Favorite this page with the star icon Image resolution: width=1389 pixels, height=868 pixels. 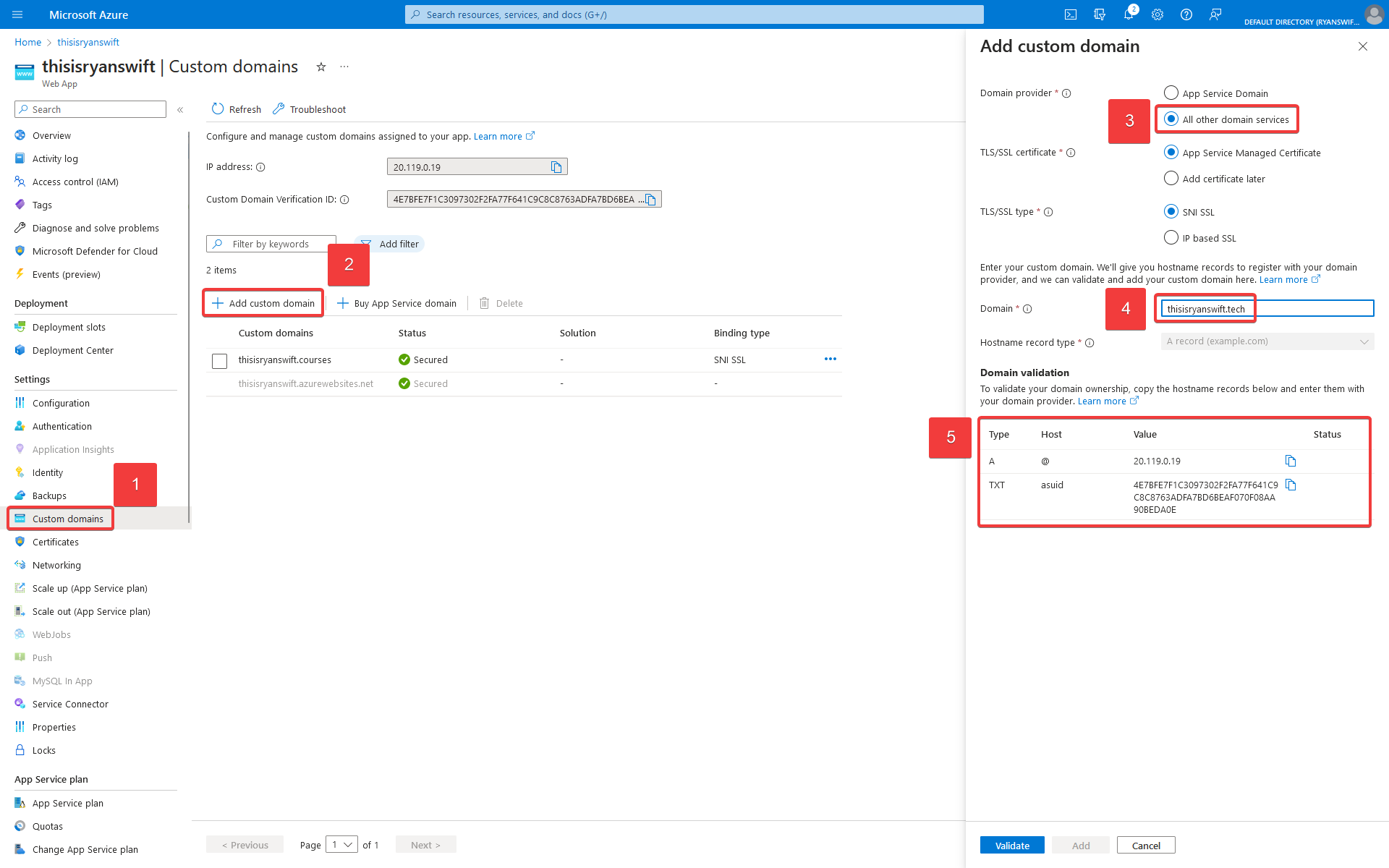click(321, 67)
